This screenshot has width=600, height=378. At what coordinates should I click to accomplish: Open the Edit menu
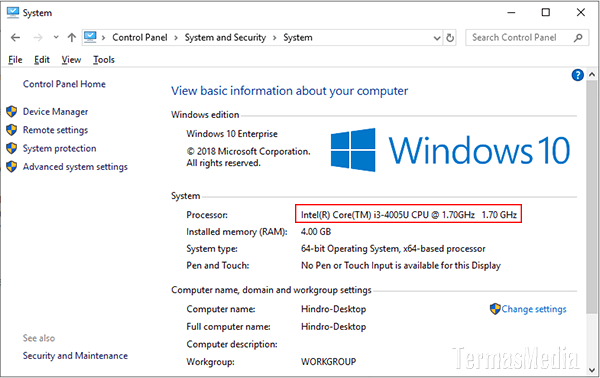(42, 60)
